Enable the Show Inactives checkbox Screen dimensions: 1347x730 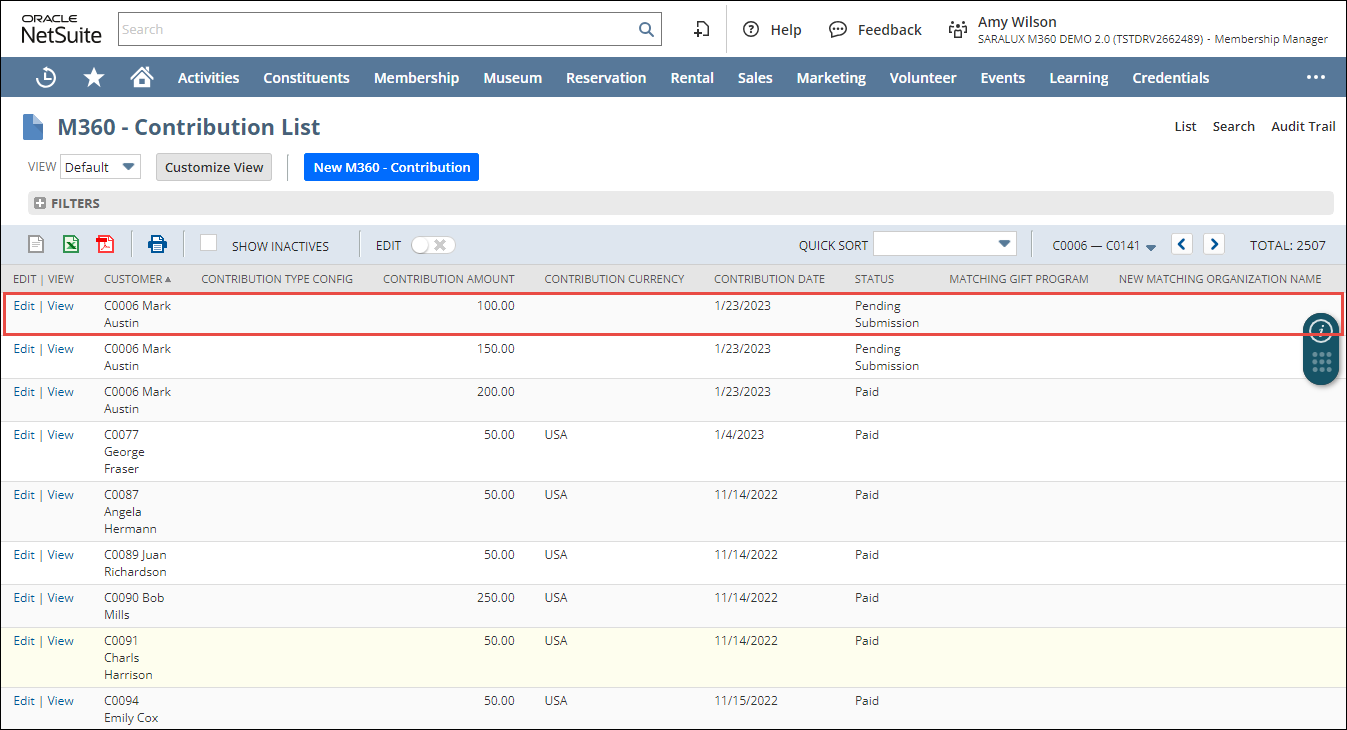(x=209, y=243)
